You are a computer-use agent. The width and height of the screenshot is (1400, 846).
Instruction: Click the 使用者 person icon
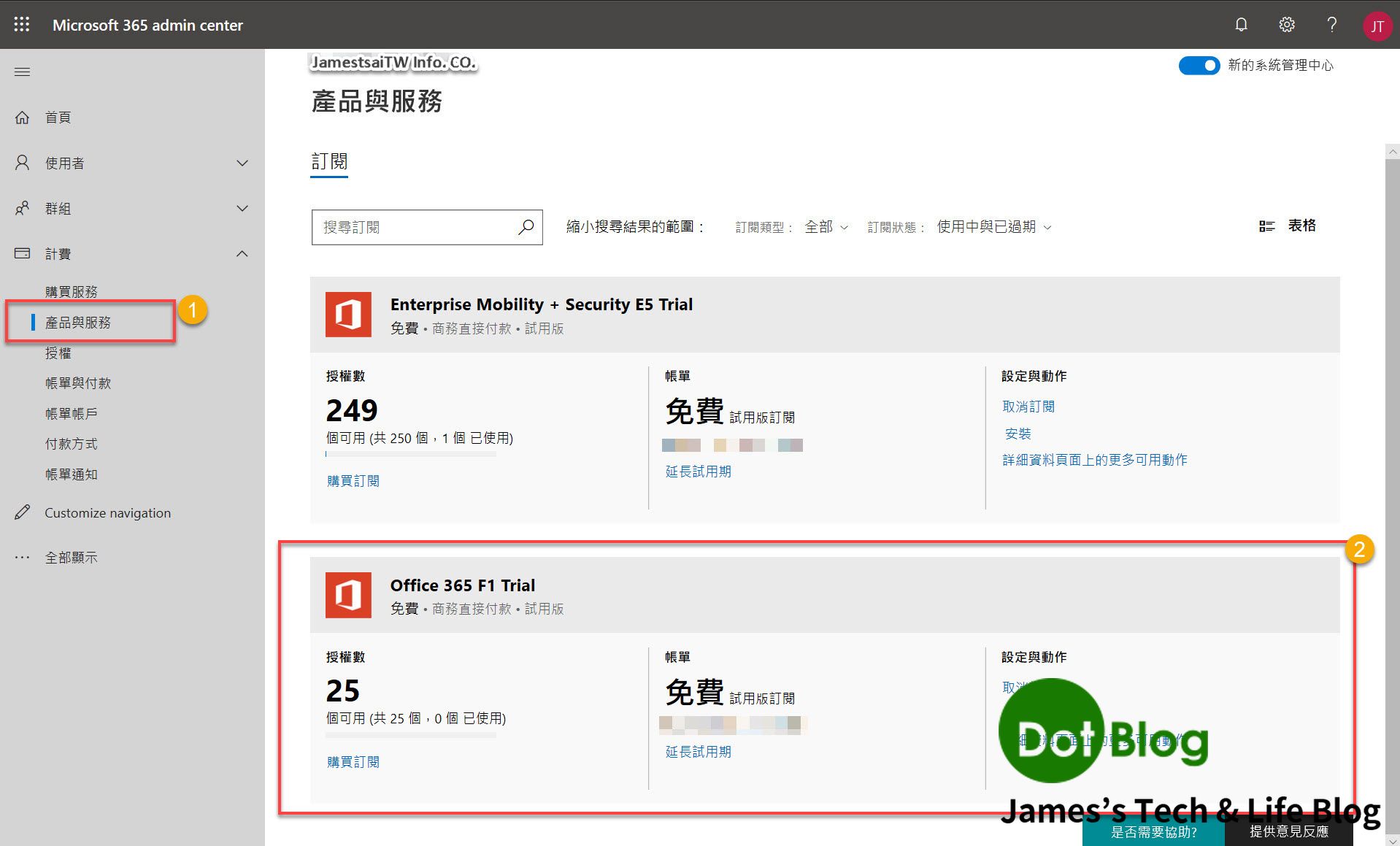(23, 163)
